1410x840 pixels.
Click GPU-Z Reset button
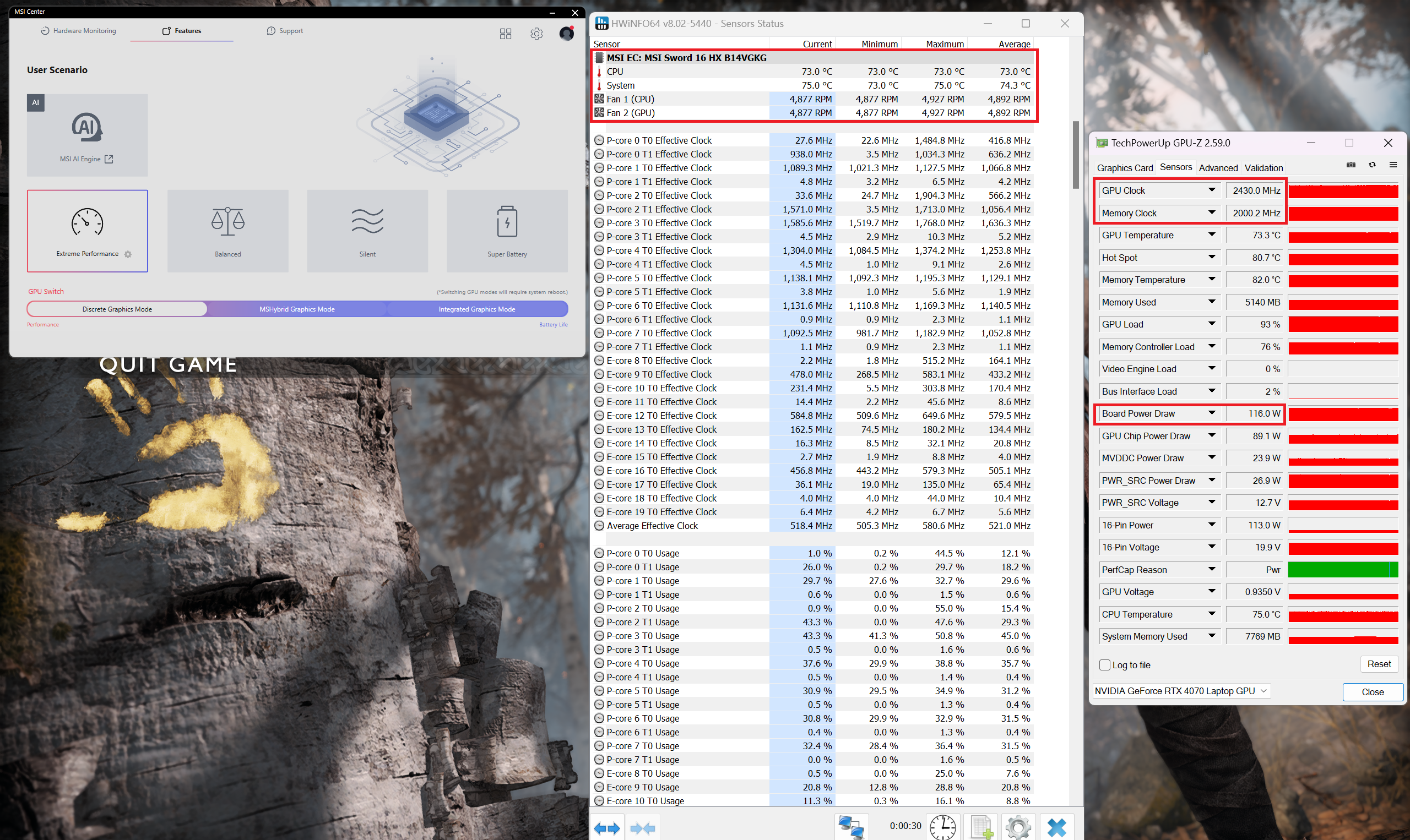(x=1379, y=664)
